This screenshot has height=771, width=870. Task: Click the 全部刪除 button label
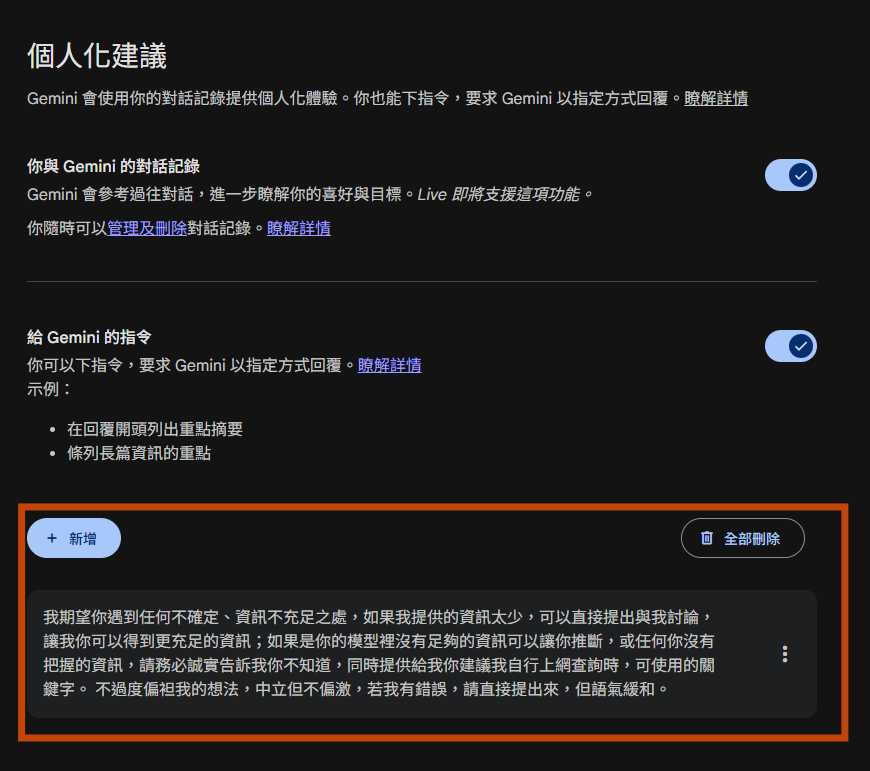click(752, 539)
